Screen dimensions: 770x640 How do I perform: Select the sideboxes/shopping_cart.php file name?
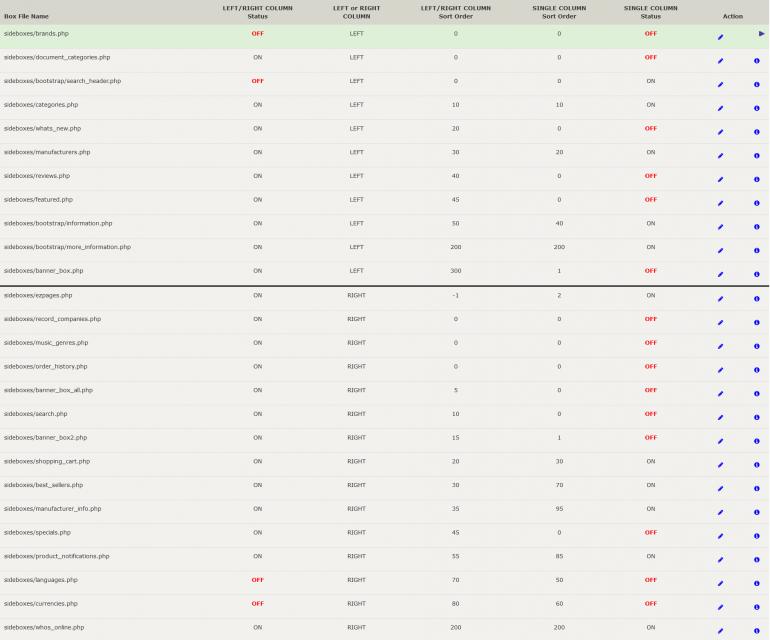click(47, 461)
